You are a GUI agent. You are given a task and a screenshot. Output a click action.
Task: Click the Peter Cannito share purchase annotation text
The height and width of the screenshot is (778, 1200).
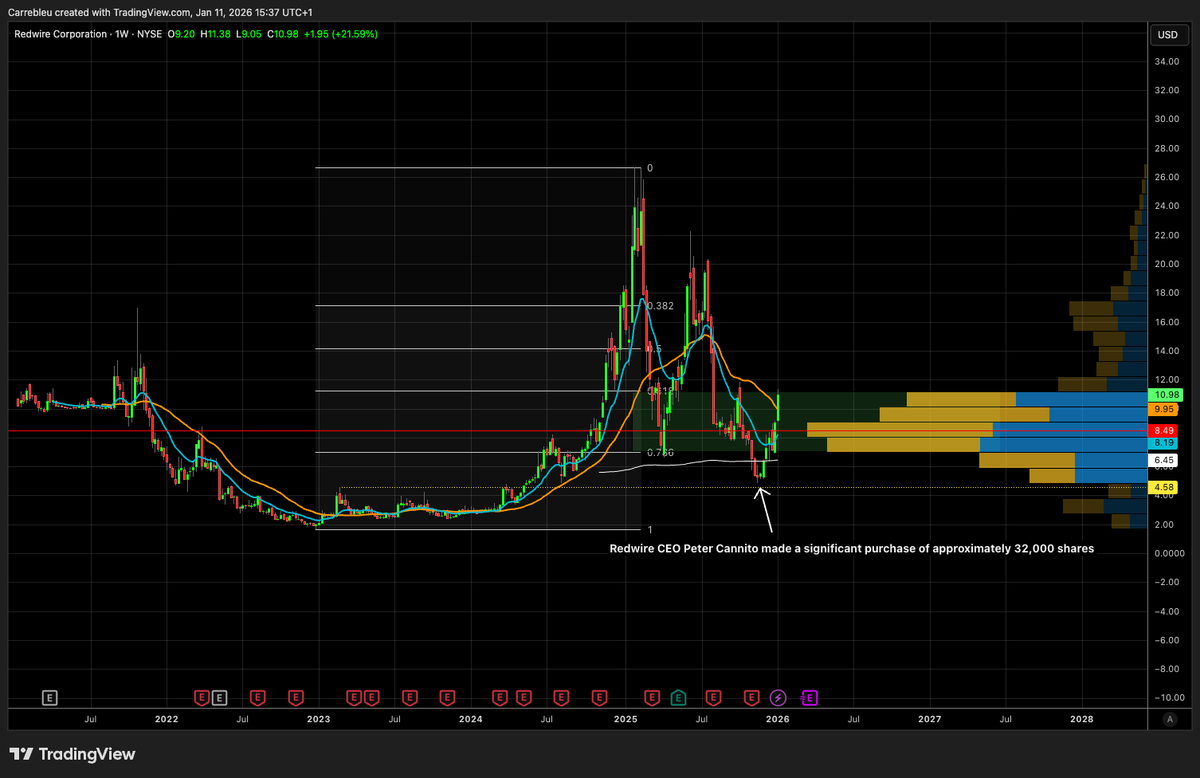click(851, 549)
